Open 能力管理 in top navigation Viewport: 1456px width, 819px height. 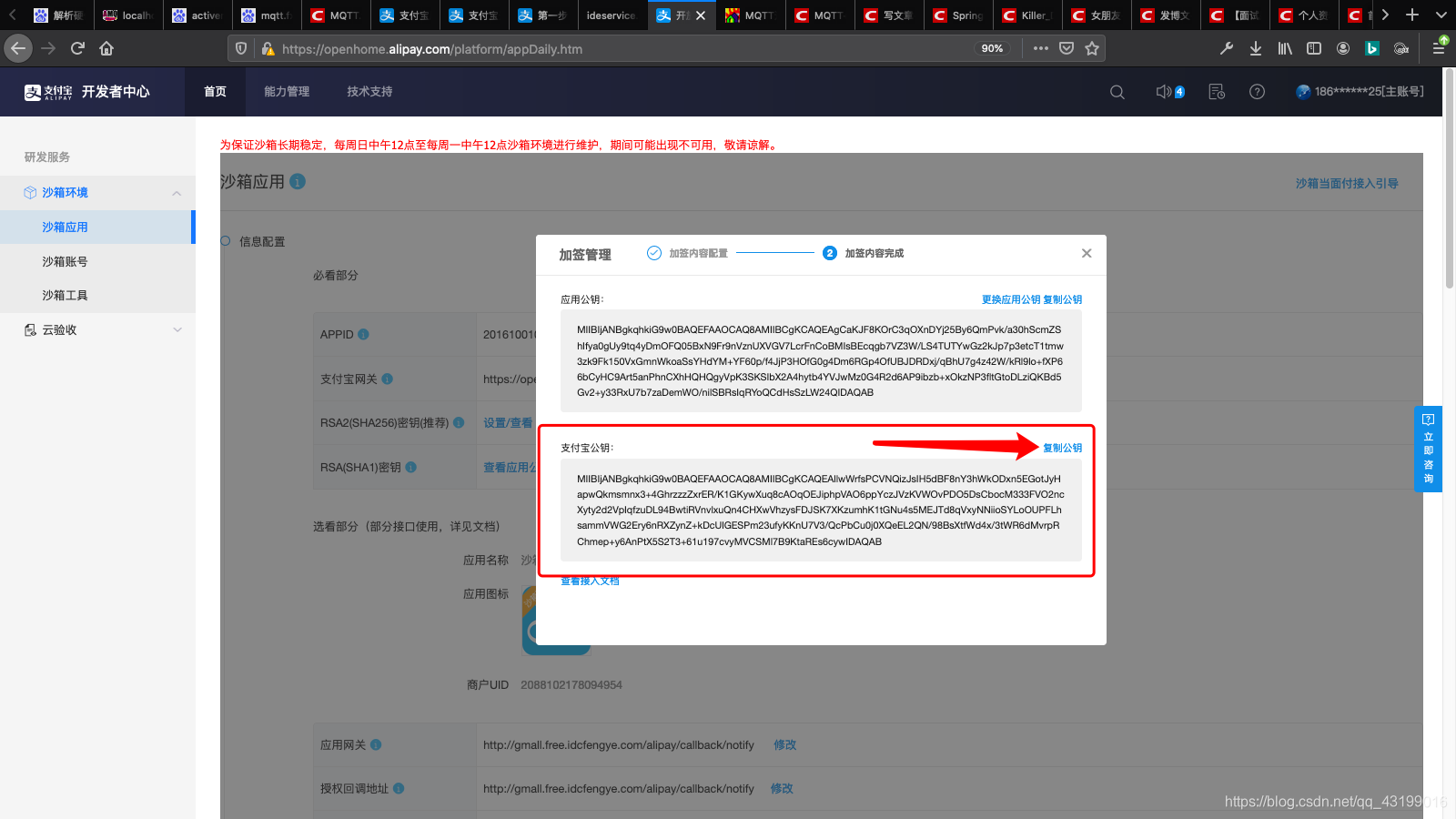pos(287,92)
